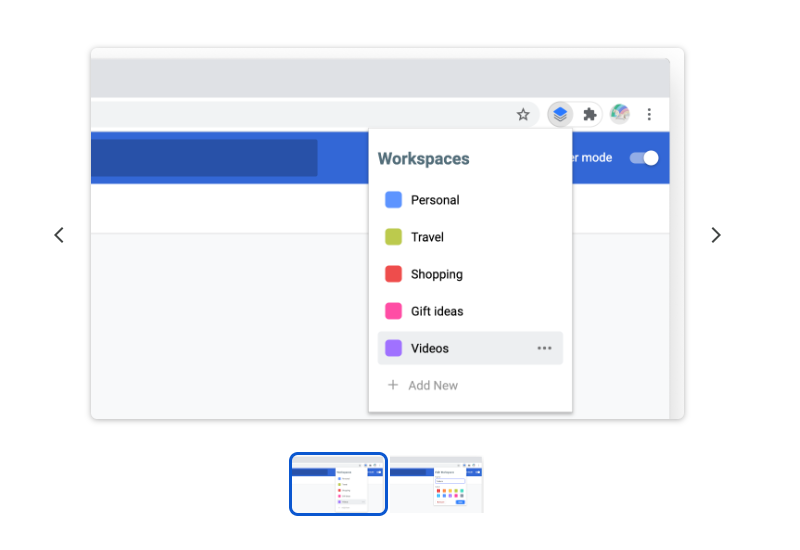This screenshot has height=550, width=800.
Task: Select the Travel workspace
Action: click(x=427, y=237)
